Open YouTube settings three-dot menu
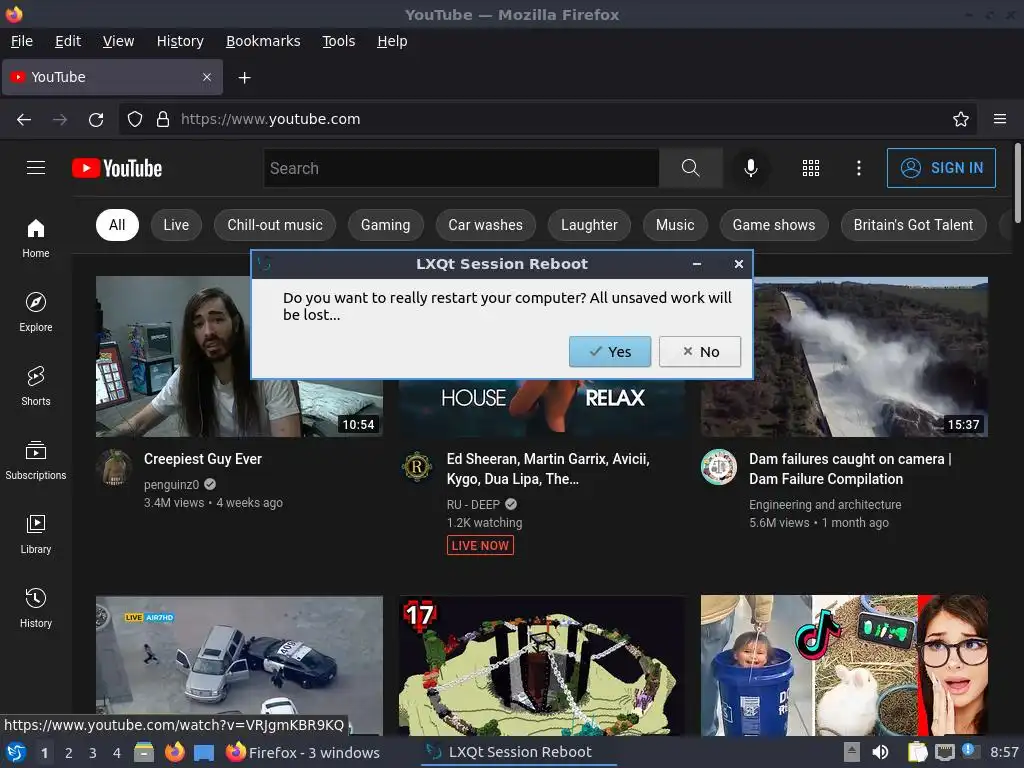Viewport: 1024px width, 768px height. (x=858, y=168)
